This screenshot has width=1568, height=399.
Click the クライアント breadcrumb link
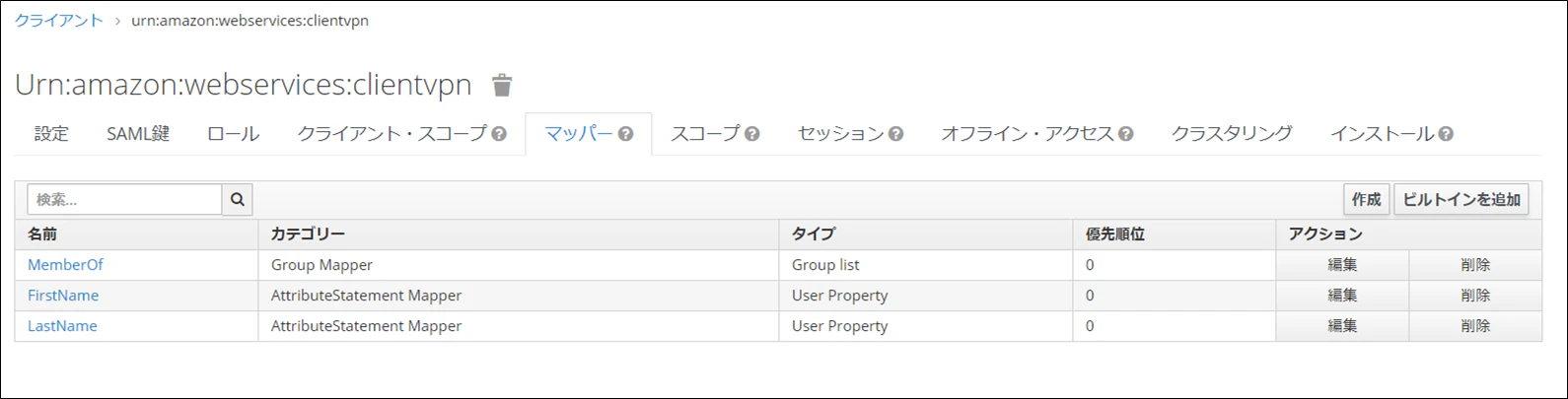pyautogui.click(x=58, y=21)
